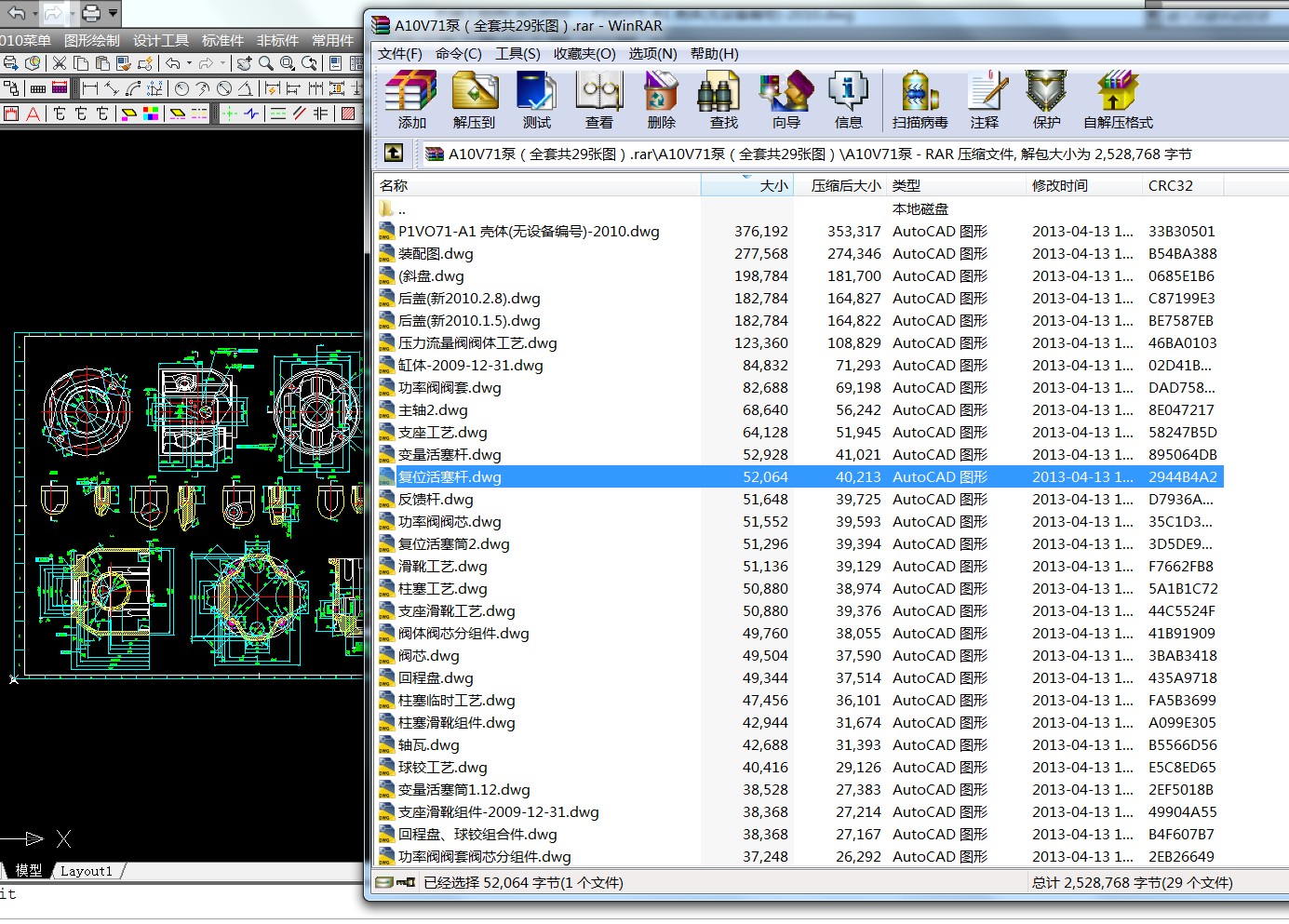
Task: Click the scissors Cut icon in CAD toolbar
Action: pos(59,63)
